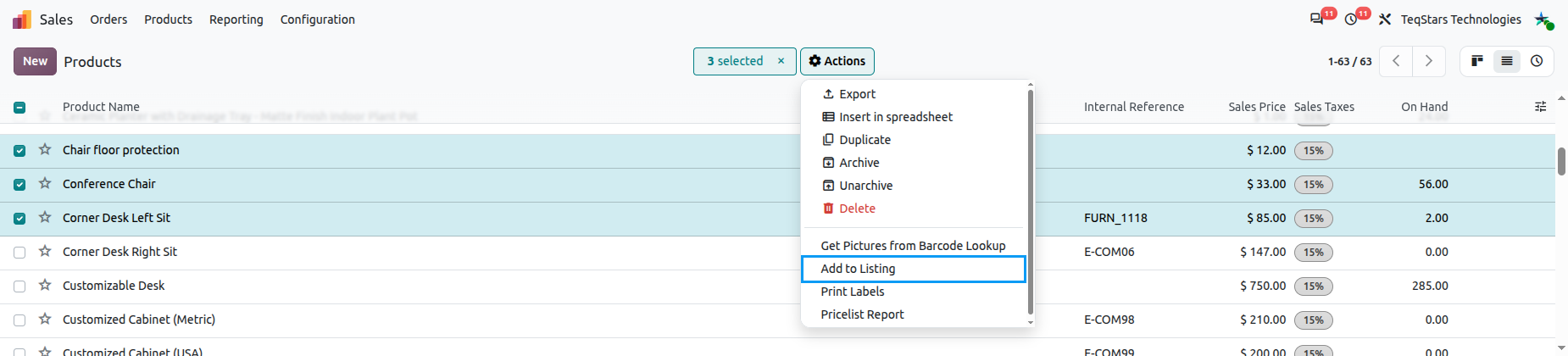1568x356 pixels.
Task: Click the 15% tax tag on Conference Chair
Action: coord(1313,184)
